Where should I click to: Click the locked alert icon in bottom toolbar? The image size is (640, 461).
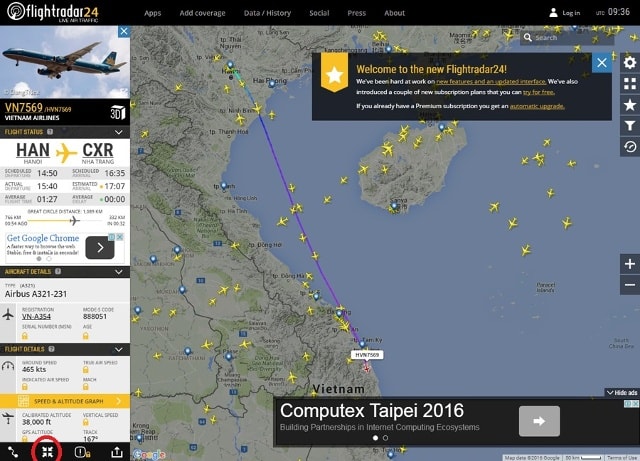[x=82, y=452]
